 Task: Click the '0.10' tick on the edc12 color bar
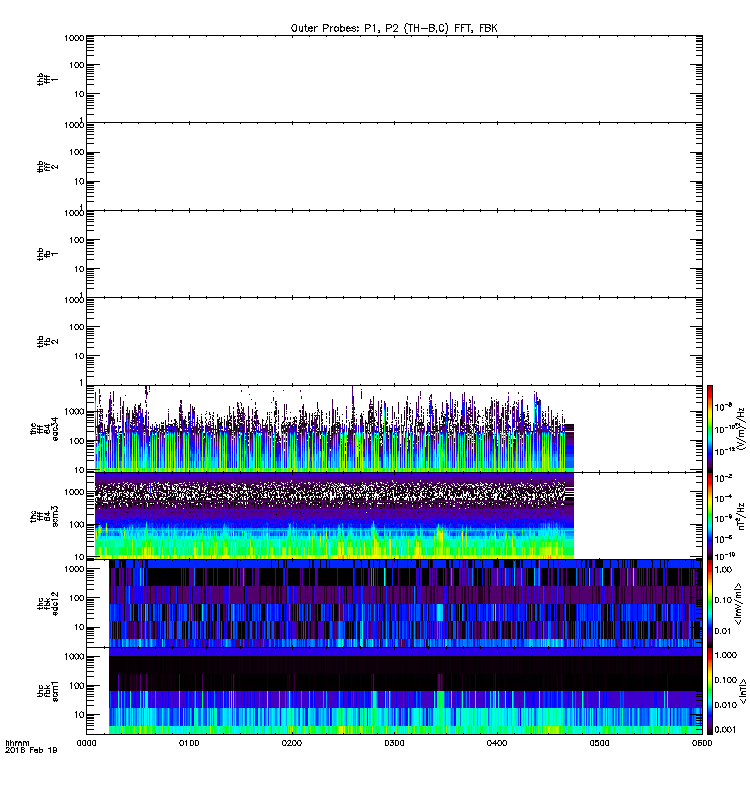(x=723, y=599)
